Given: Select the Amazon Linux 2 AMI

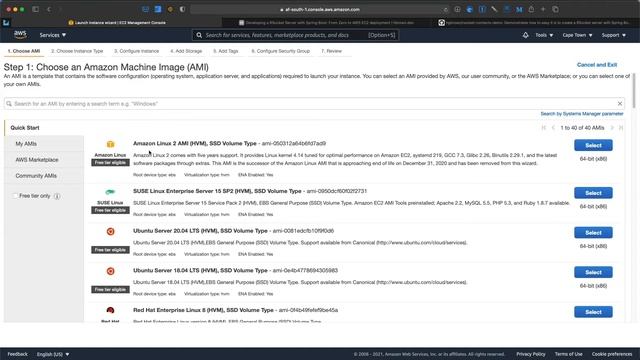Looking at the screenshot, I should pos(593,145).
